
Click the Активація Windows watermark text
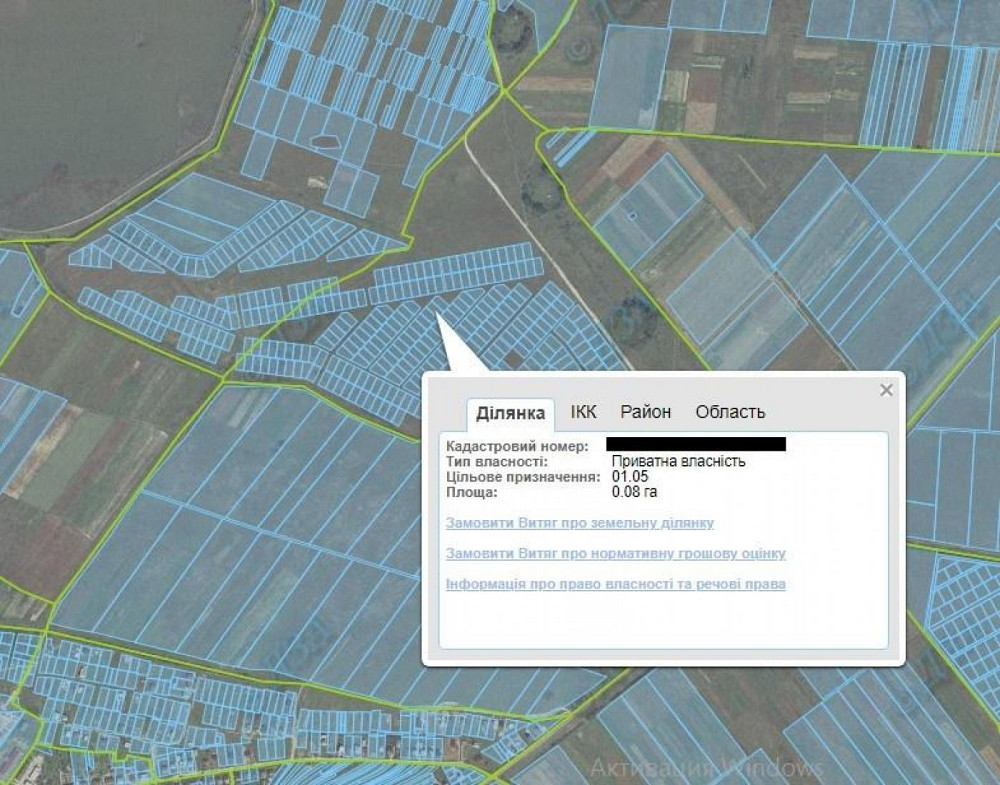(706, 768)
